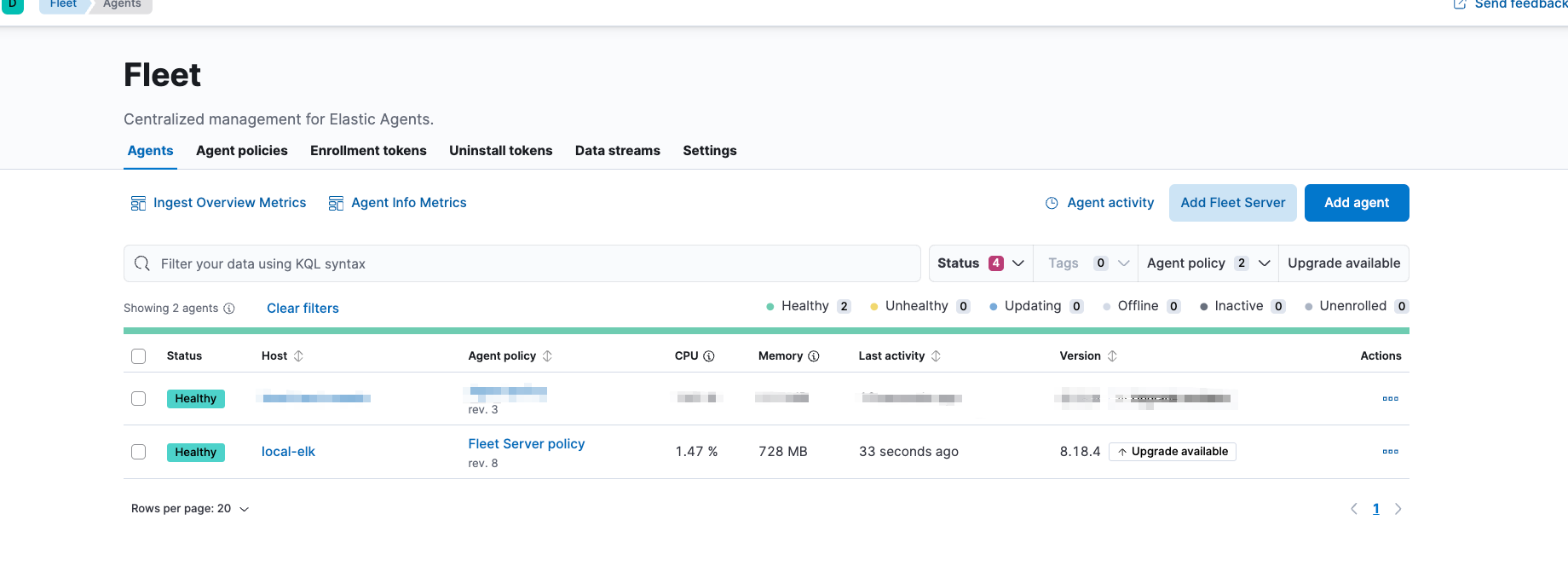Change Rows per page setting
The height and width of the screenshot is (572, 1568).
click(x=190, y=509)
